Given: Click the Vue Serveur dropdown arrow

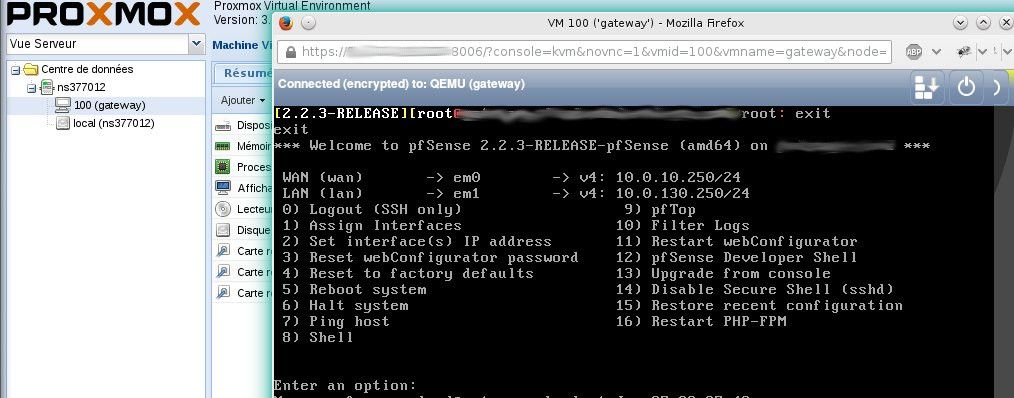Looking at the screenshot, I should [197, 44].
